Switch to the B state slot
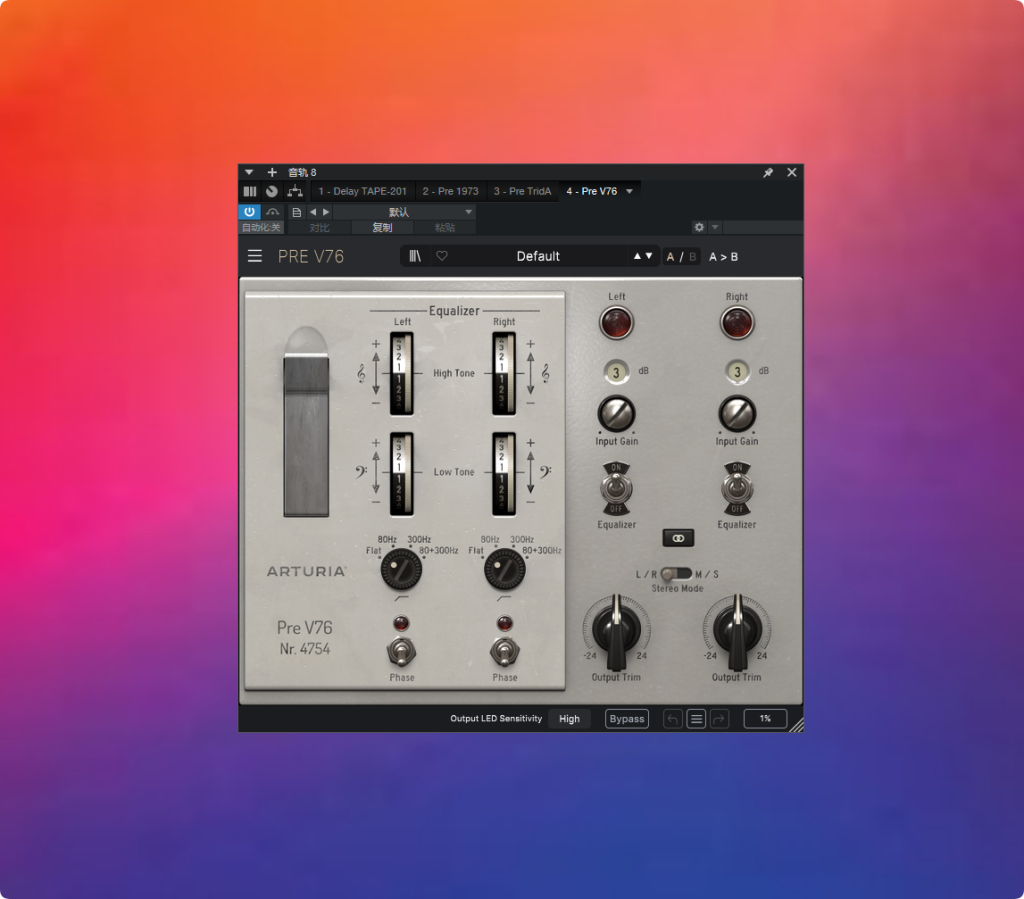This screenshot has width=1024, height=899. 692,257
